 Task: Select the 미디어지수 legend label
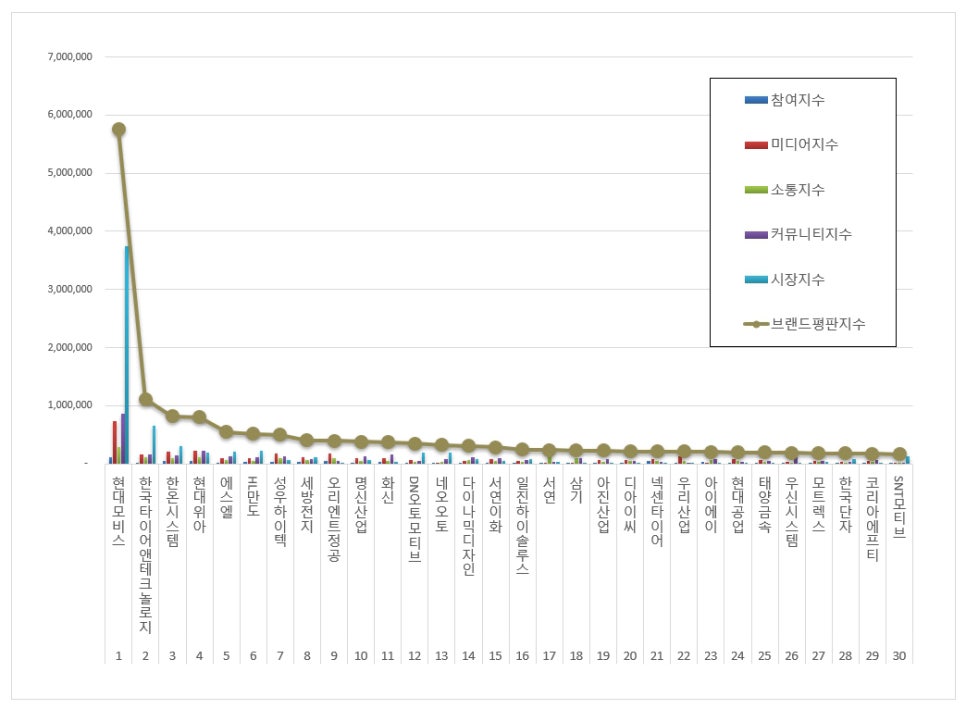805,145
